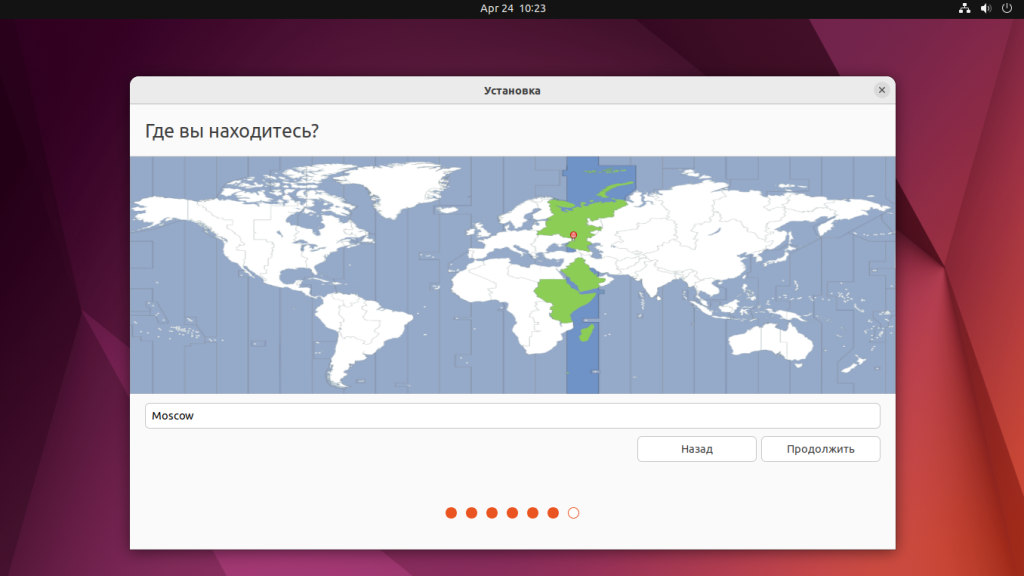Click the fourth orange progress dot
The height and width of the screenshot is (576, 1024).
pos(512,513)
